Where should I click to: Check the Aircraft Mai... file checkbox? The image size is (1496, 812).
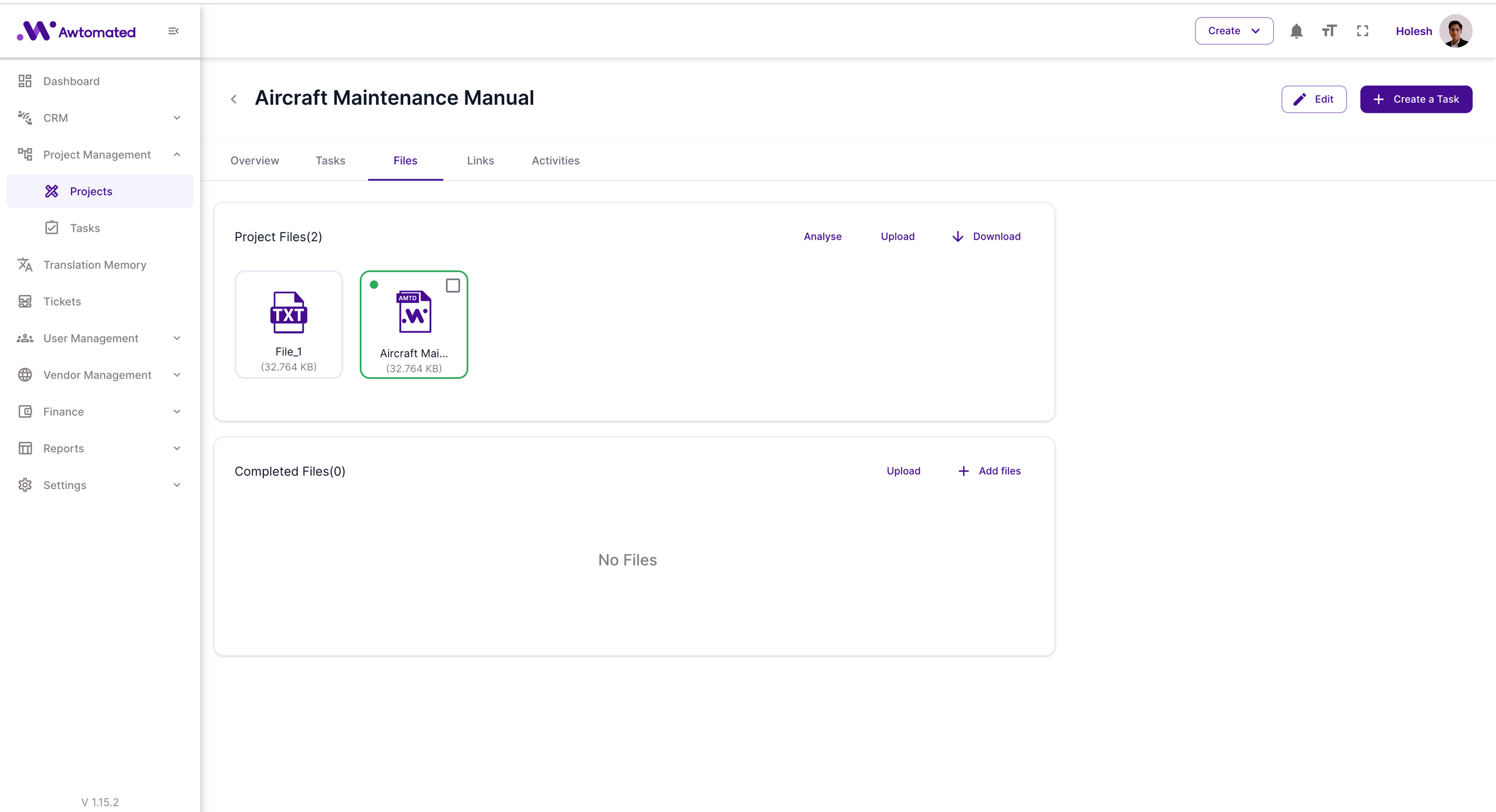point(452,285)
